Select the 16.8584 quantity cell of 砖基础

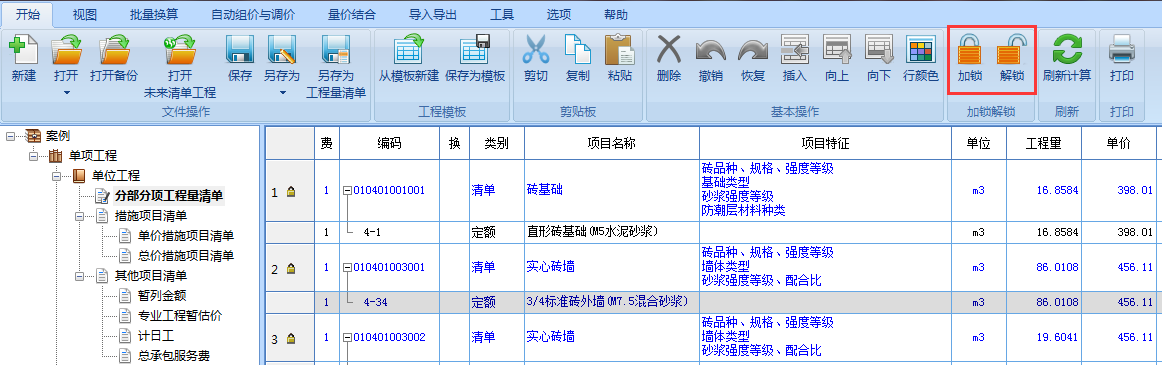point(1044,190)
